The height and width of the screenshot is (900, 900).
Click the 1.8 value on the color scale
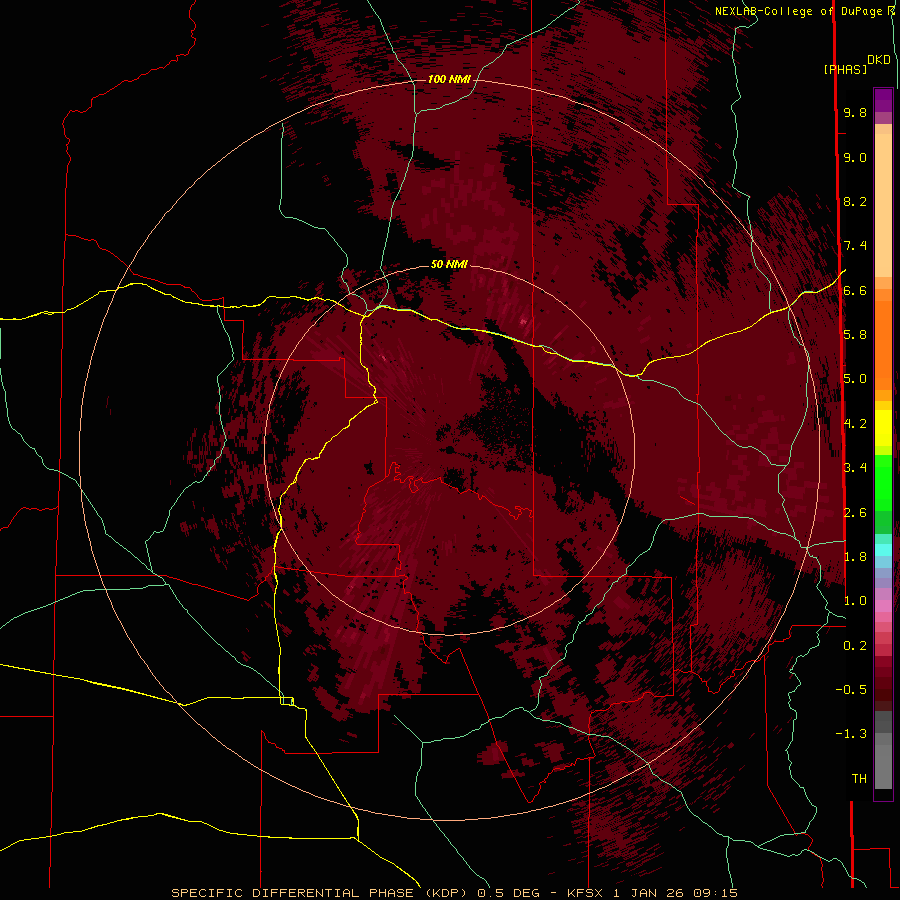click(855, 557)
